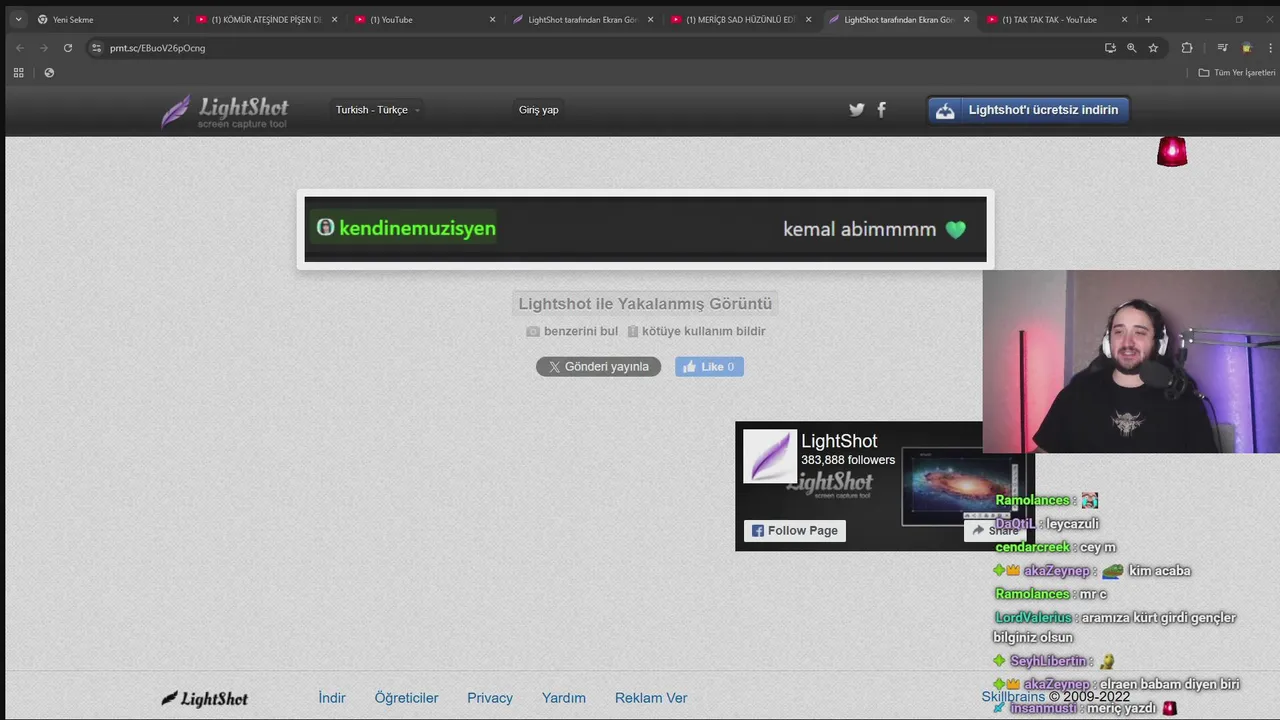Click chat username LordValerius
Viewport: 1280px width, 720px height.
(1033, 618)
